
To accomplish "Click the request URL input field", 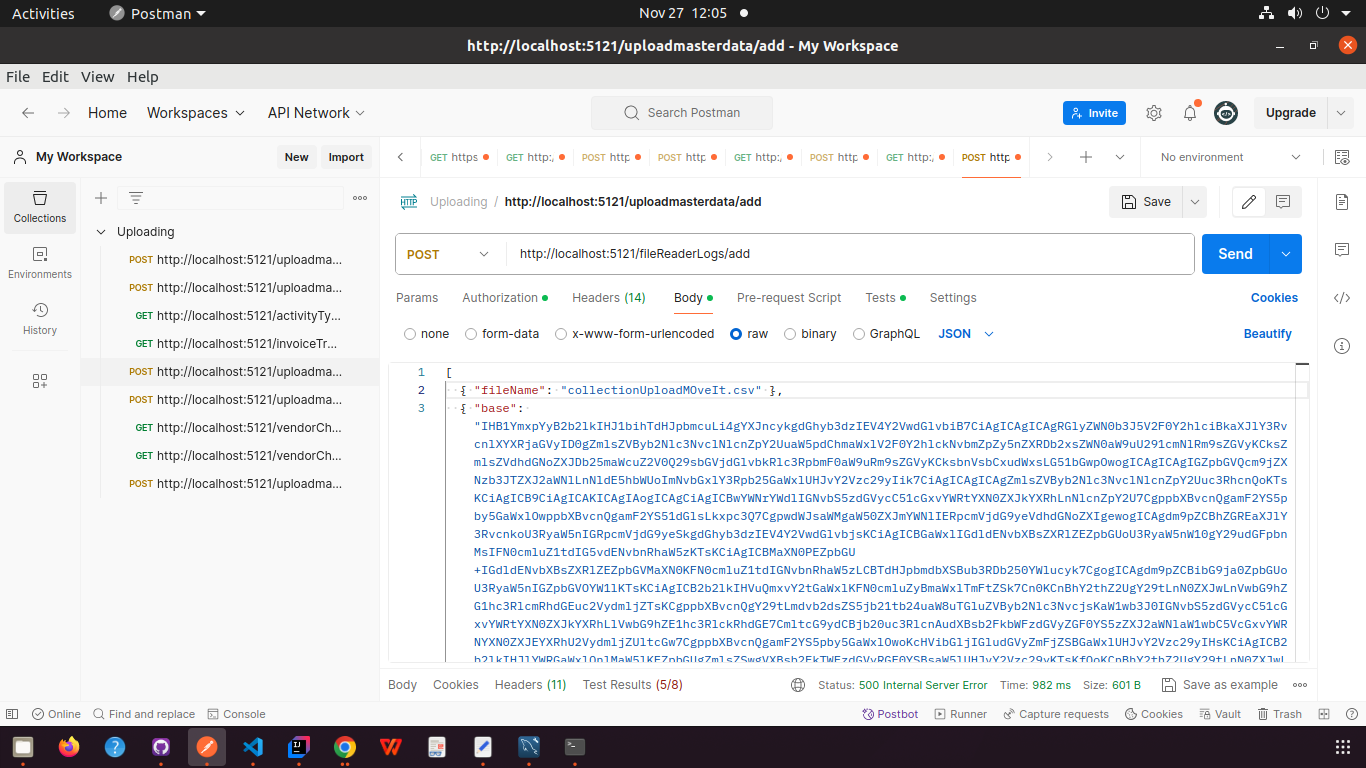I will click(x=850, y=254).
